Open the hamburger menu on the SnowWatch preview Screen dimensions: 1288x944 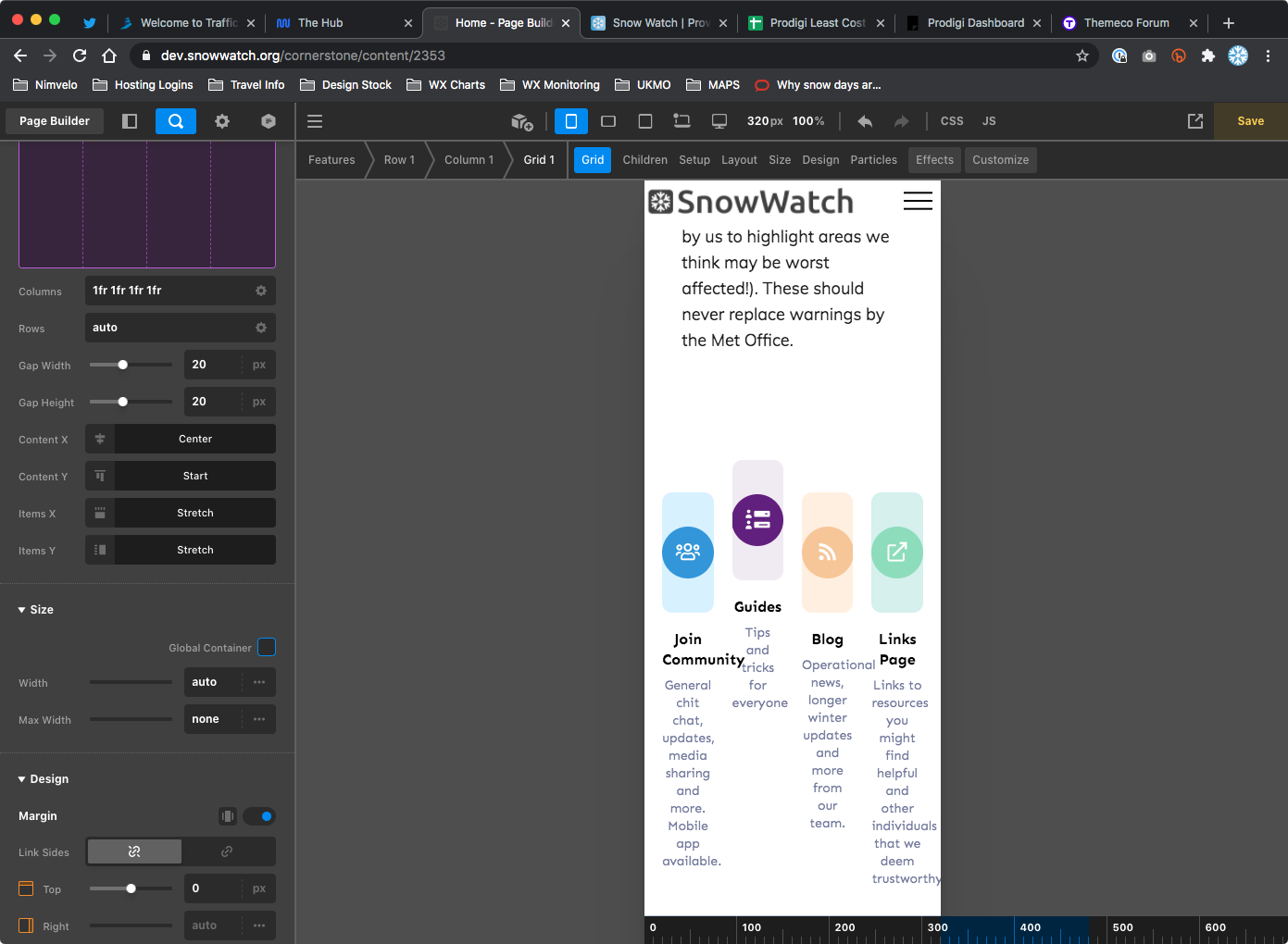(917, 201)
